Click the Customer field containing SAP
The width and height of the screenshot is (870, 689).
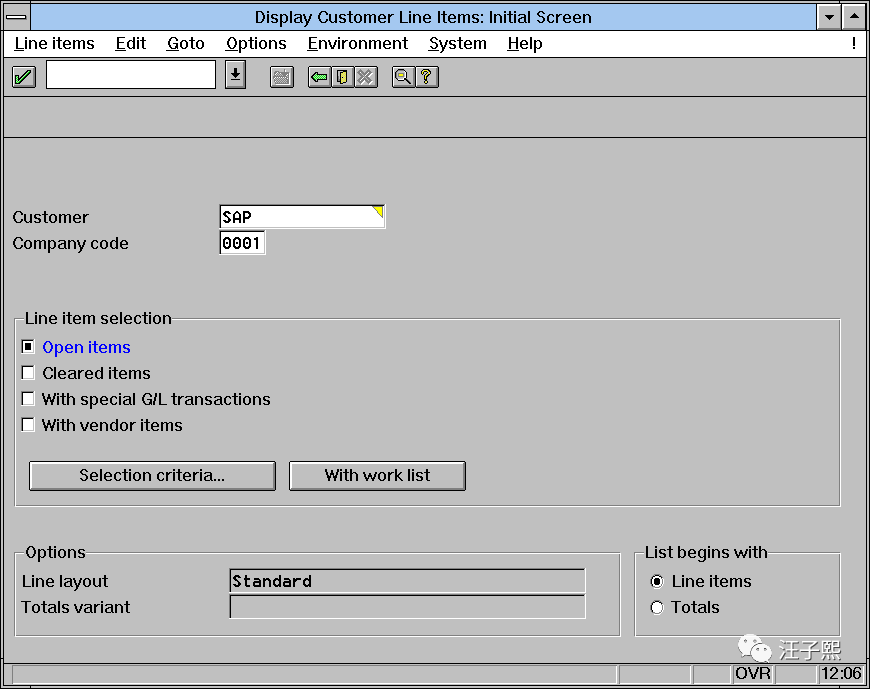click(x=302, y=216)
